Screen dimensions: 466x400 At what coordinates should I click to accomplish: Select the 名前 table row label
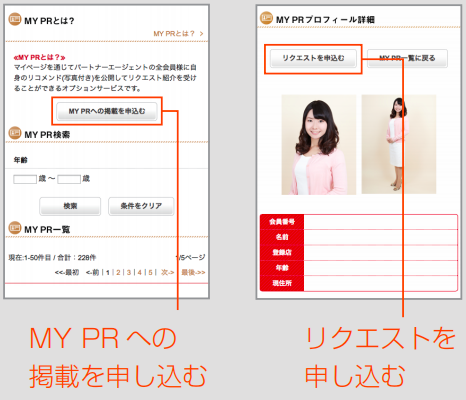282,237
